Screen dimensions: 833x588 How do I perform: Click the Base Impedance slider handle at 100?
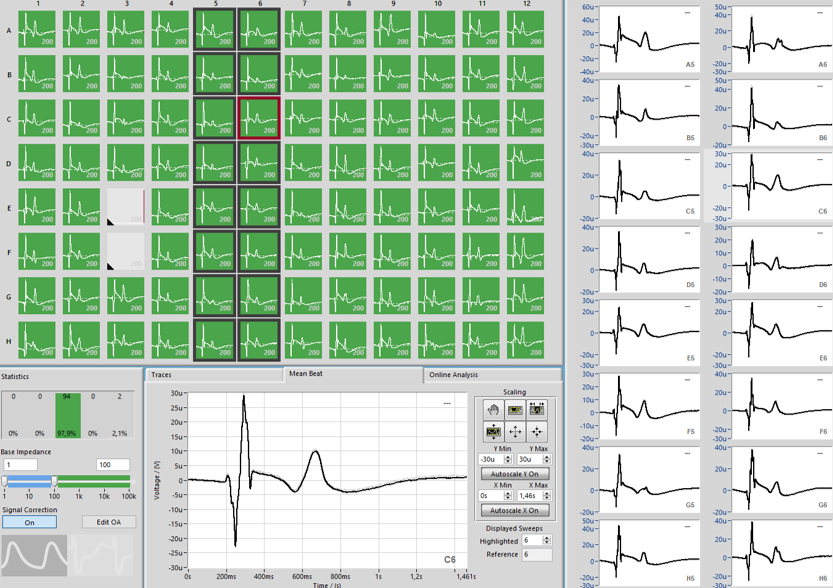55,482
